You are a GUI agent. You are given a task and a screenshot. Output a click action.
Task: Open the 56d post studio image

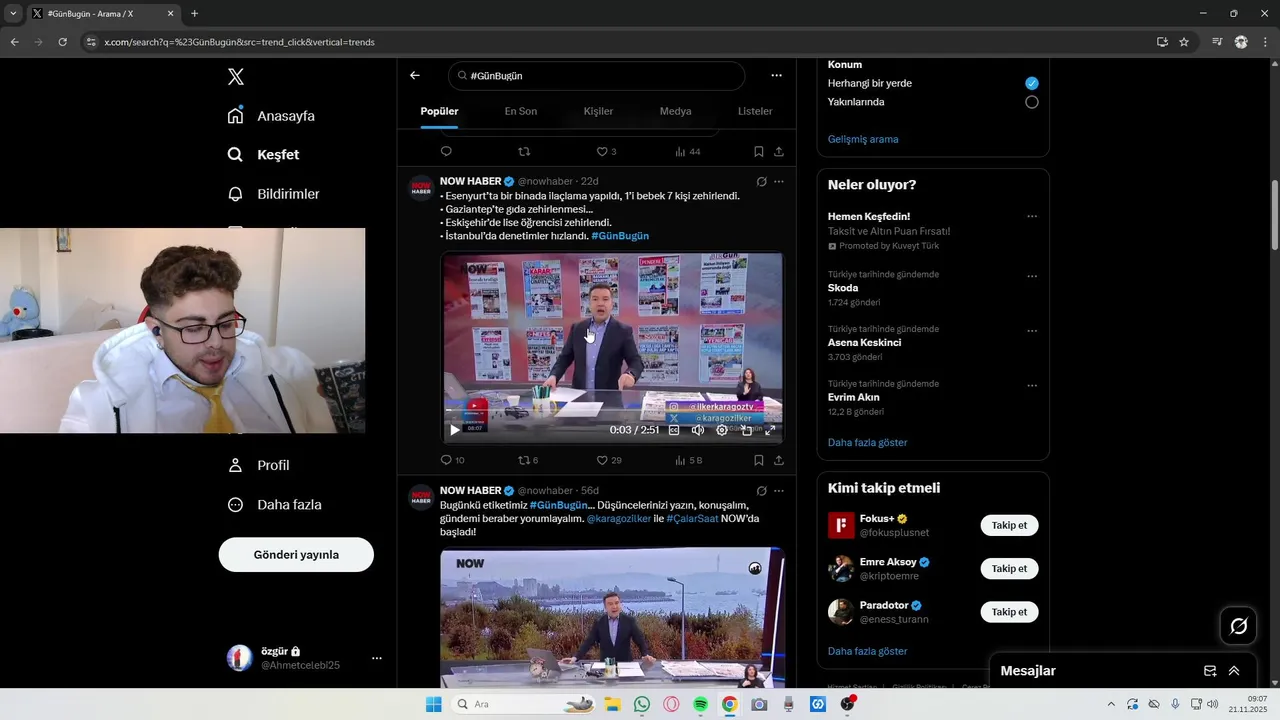[612, 617]
